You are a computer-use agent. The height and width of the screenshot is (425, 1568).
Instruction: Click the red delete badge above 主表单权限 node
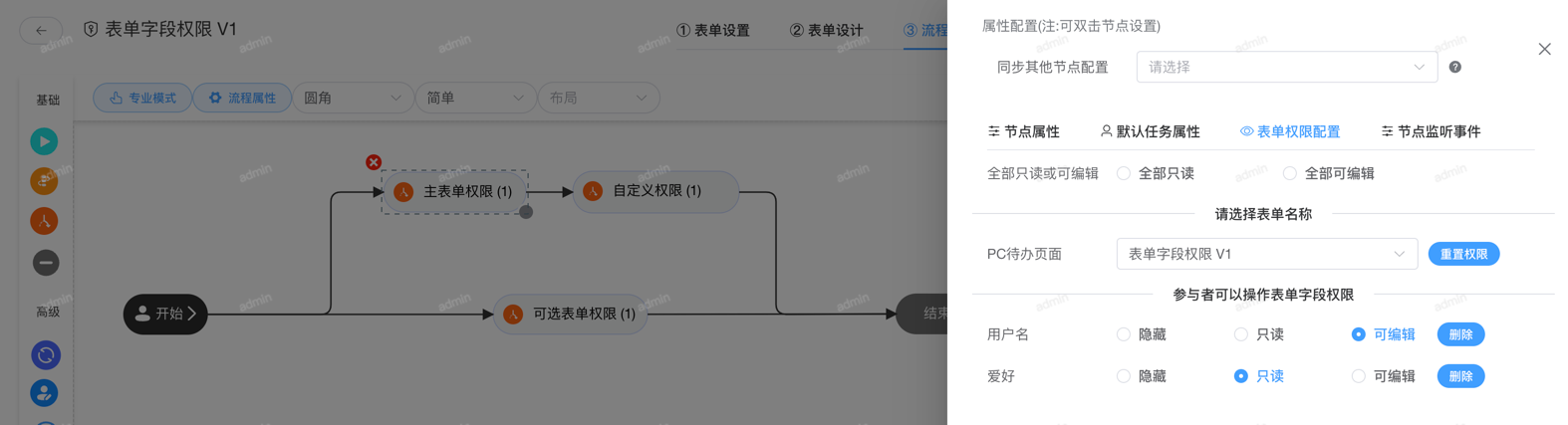click(x=374, y=162)
